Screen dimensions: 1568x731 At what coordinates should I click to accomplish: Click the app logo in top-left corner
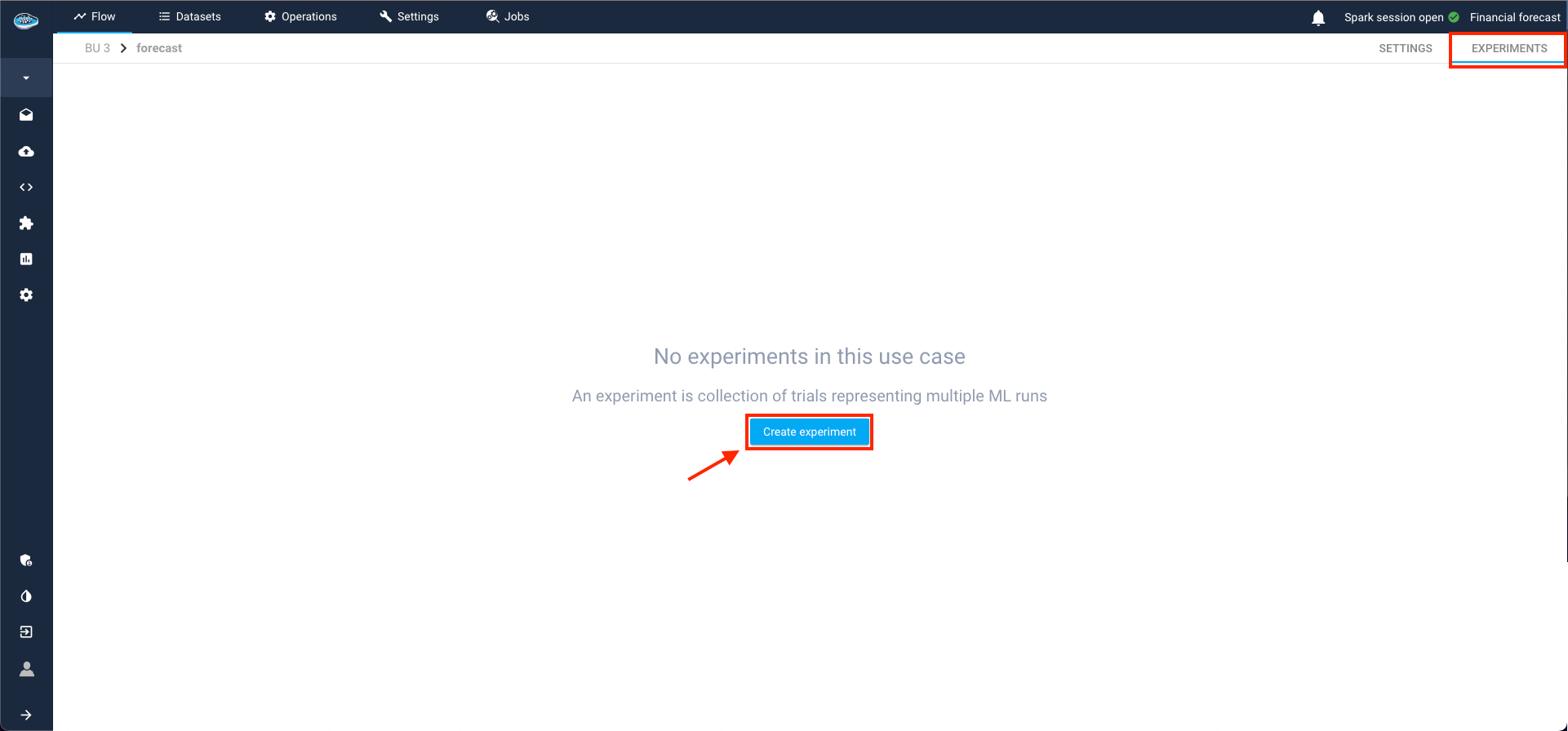[x=26, y=20]
